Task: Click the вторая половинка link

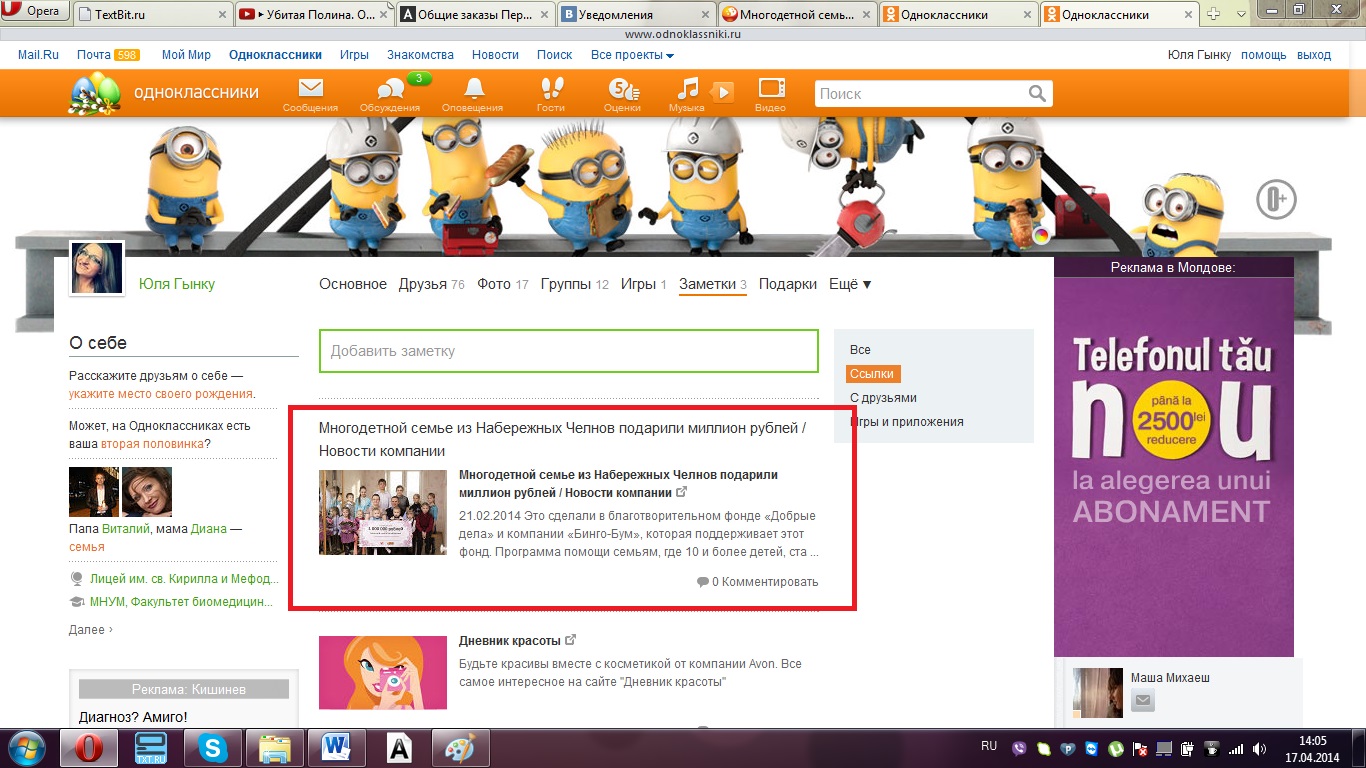Action: [x=151, y=443]
